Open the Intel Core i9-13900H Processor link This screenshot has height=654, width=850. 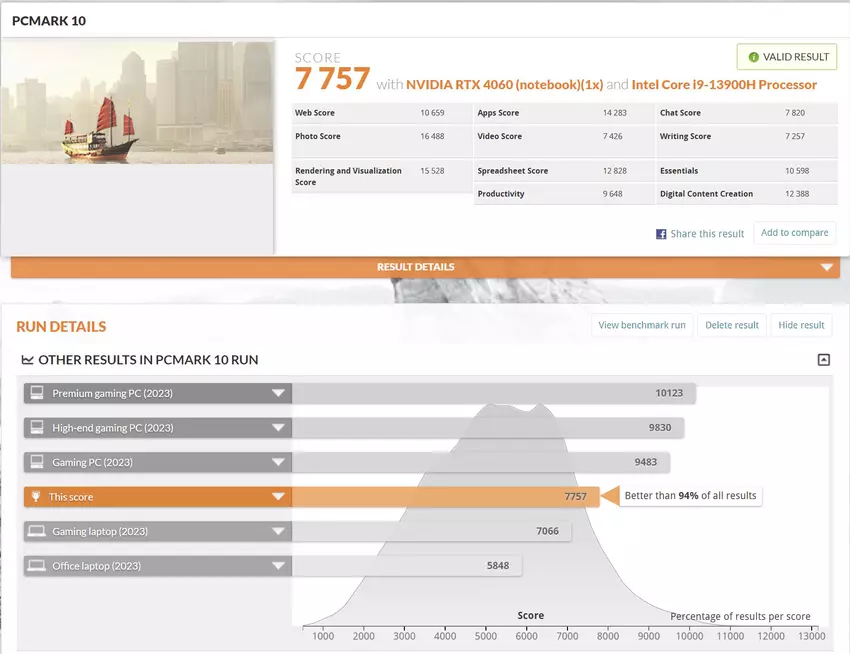tap(724, 85)
